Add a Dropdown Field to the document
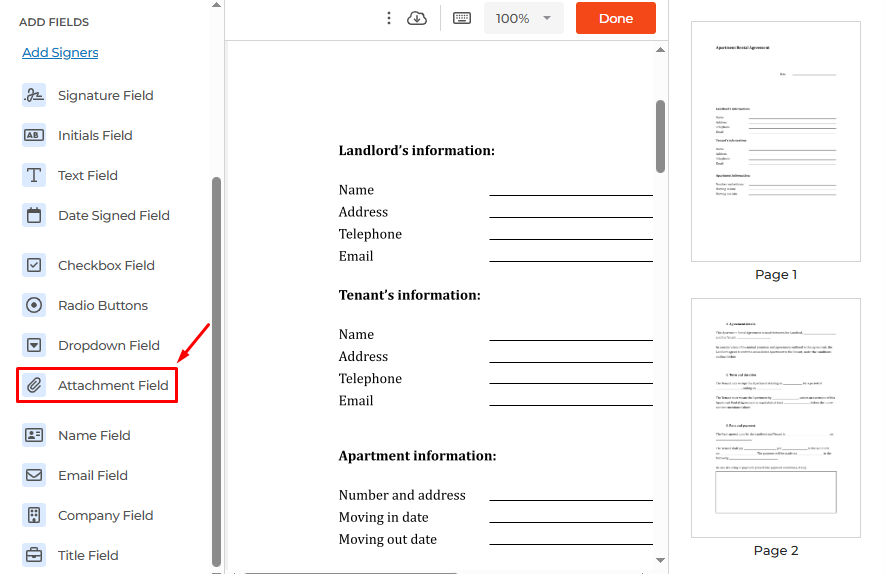This screenshot has height=574, width=884. pyautogui.click(x=108, y=345)
